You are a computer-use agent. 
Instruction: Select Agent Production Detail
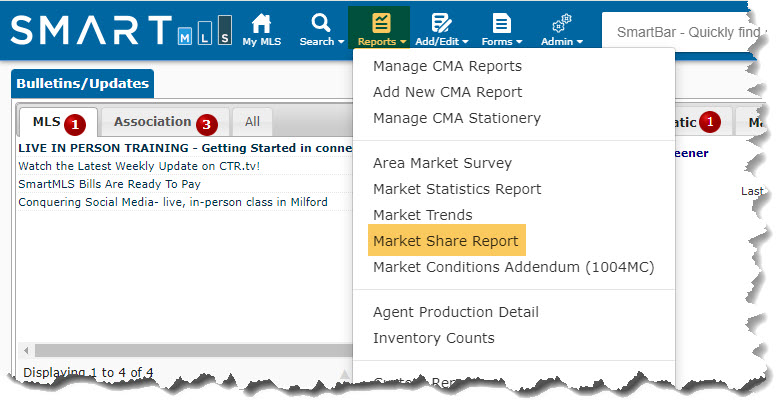coord(456,312)
